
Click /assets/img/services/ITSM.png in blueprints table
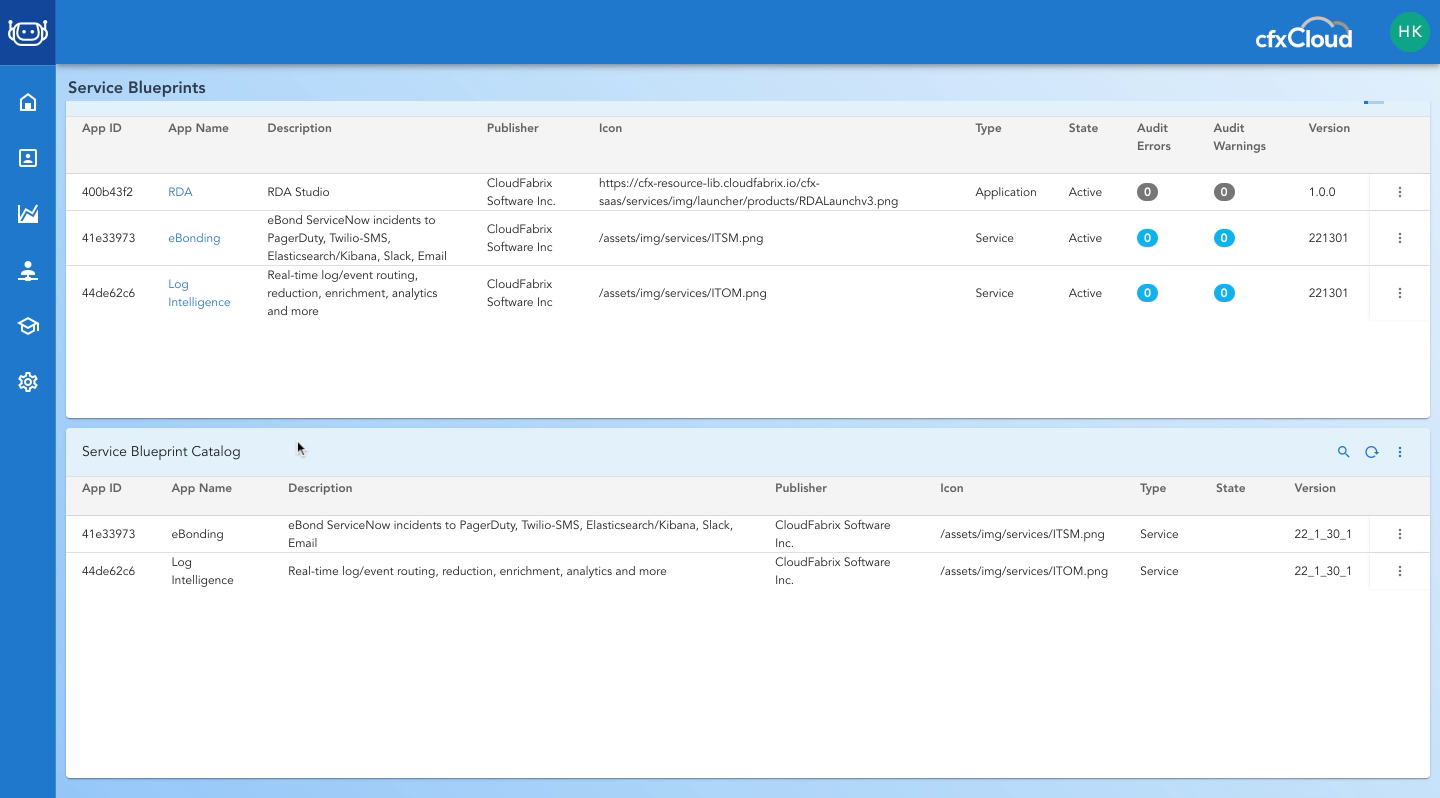(x=681, y=238)
